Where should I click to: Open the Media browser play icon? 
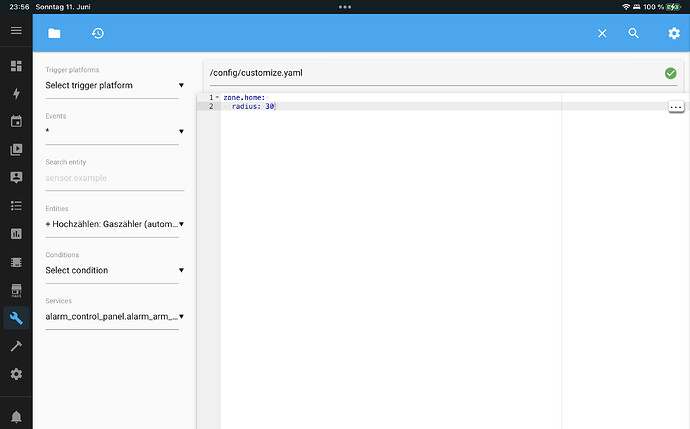pos(16,150)
